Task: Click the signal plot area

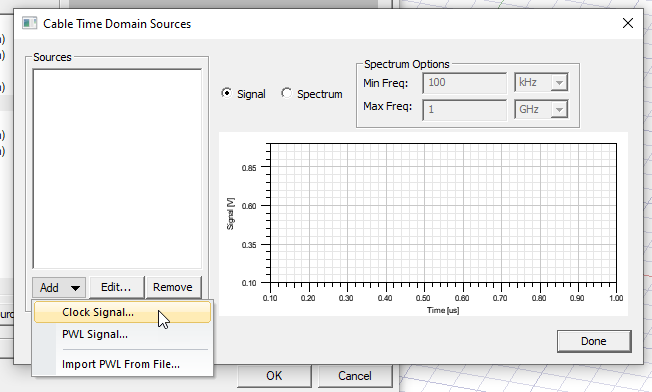Action: click(x=443, y=213)
